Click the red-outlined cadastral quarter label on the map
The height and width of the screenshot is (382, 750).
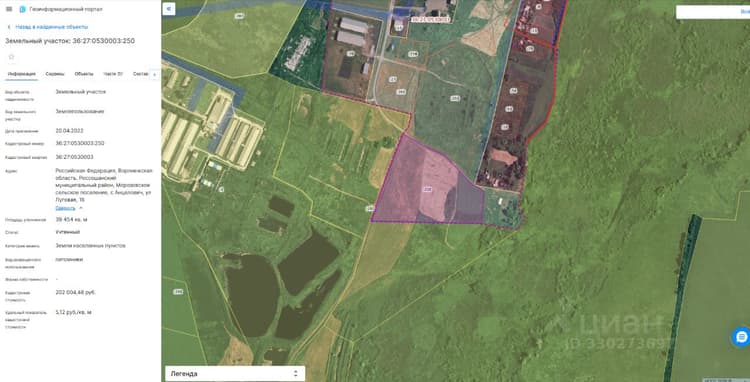tap(430, 20)
